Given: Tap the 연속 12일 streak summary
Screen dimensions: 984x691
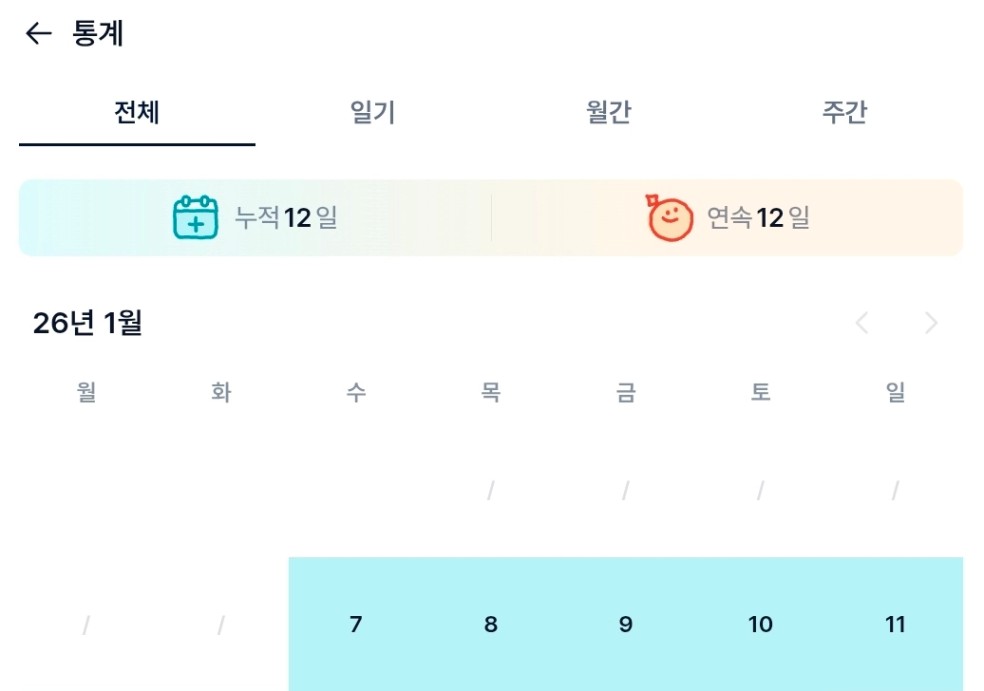Looking at the screenshot, I should (758, 218).
